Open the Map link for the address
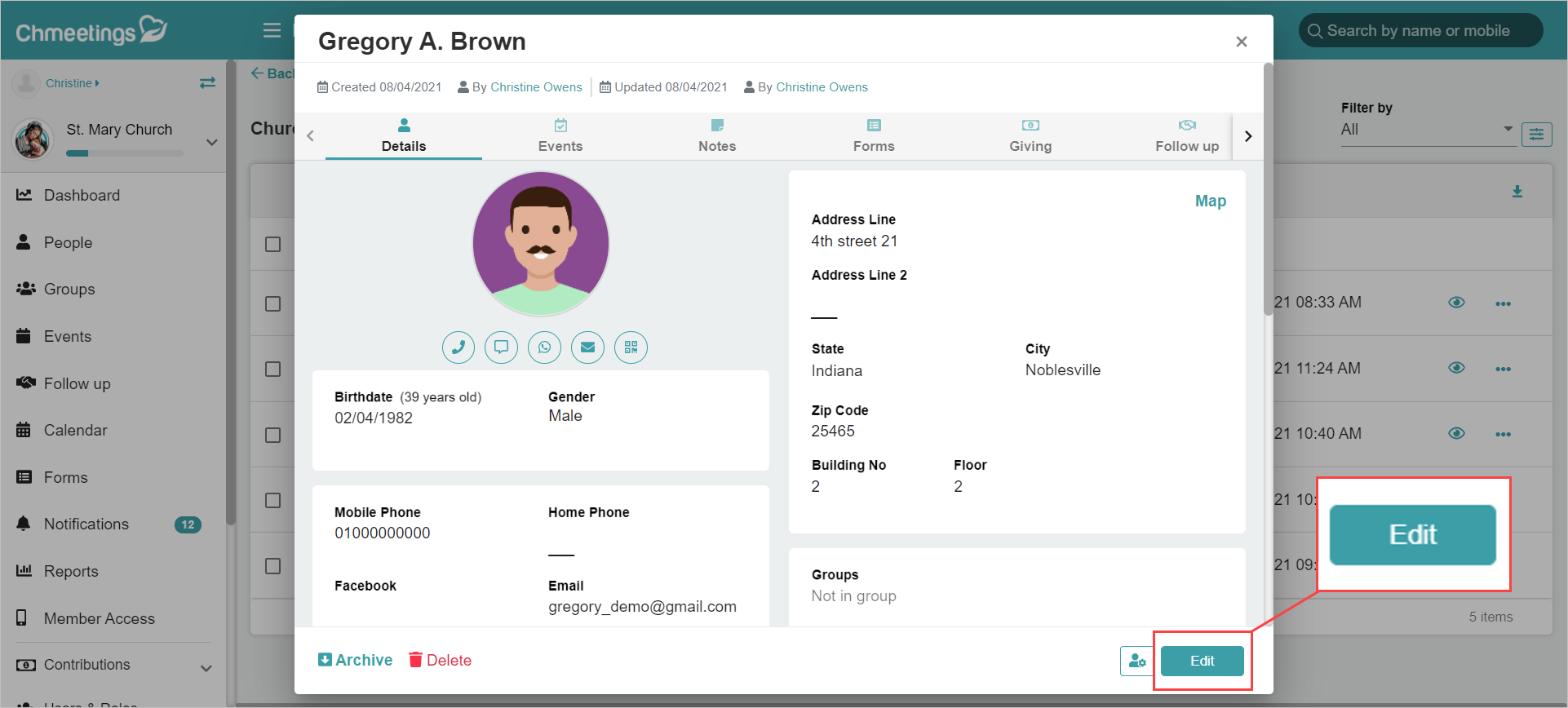Screen dimensions: 1568x708 (1211, 201)
